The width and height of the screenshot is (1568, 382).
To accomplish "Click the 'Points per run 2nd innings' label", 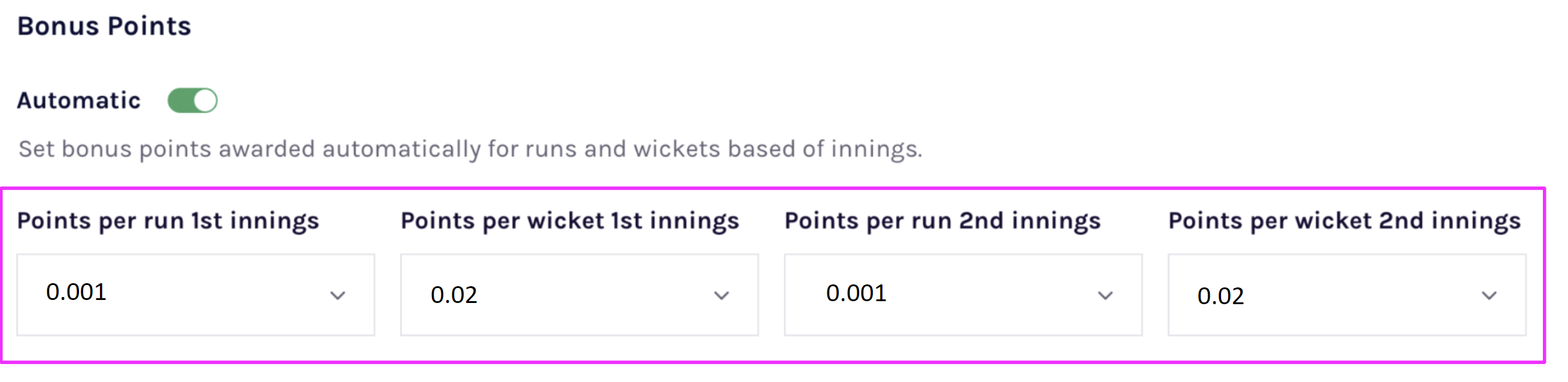I will click(942, 220).
